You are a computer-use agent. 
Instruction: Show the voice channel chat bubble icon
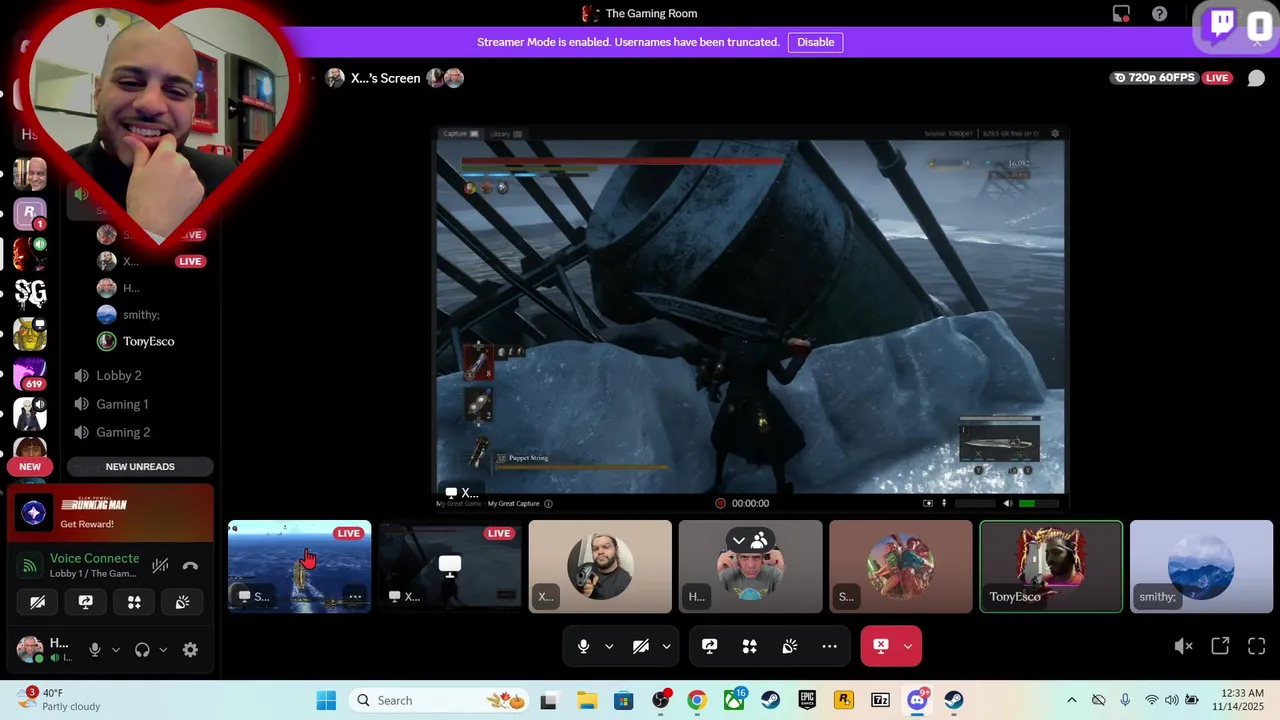click(1256, 78)
